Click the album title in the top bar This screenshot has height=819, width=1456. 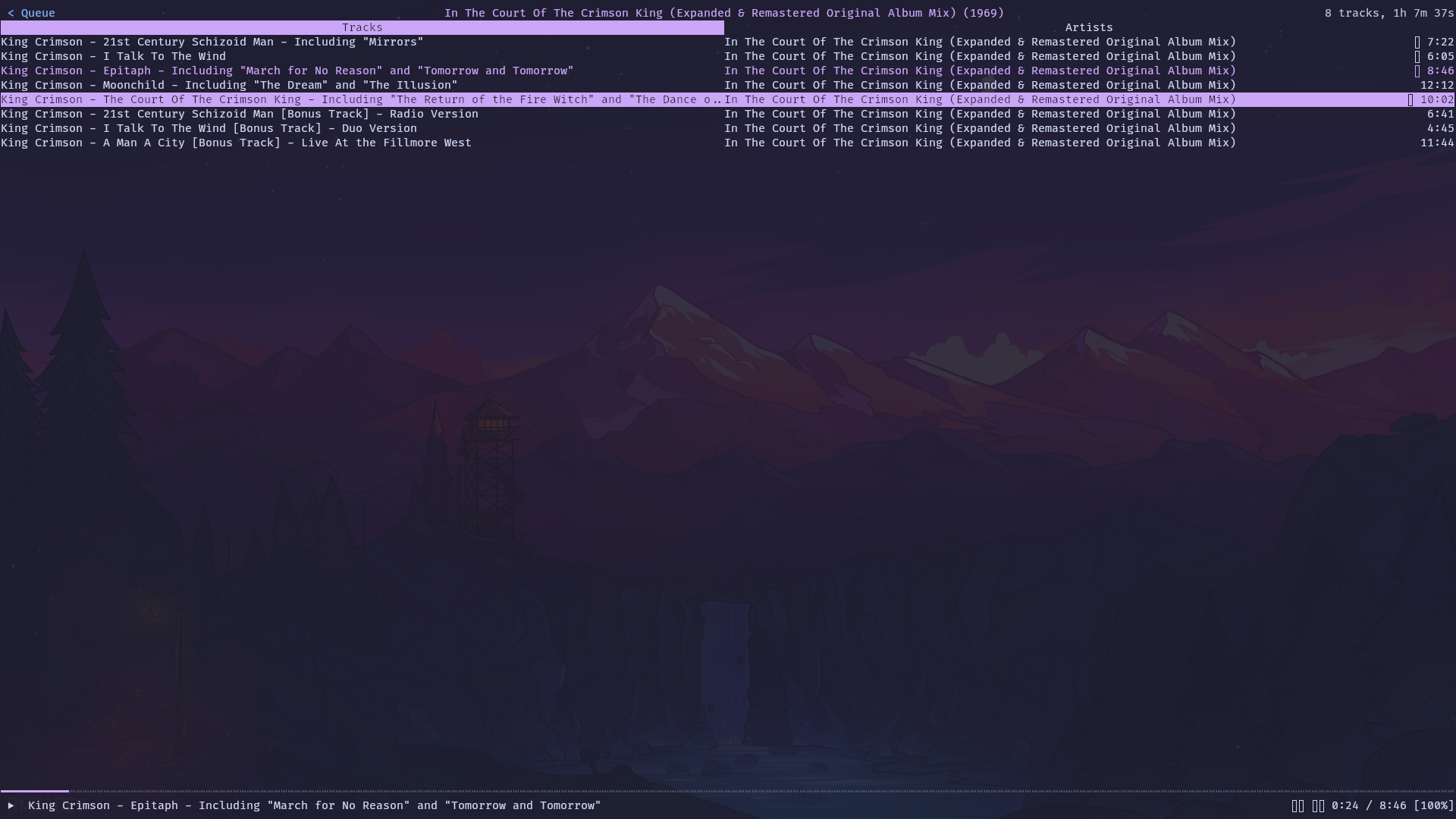pos(724,12)
